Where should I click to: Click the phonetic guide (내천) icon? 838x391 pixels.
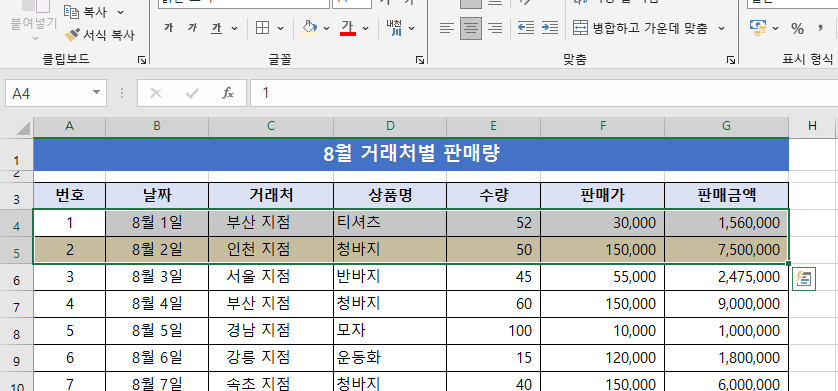(394, 28)
